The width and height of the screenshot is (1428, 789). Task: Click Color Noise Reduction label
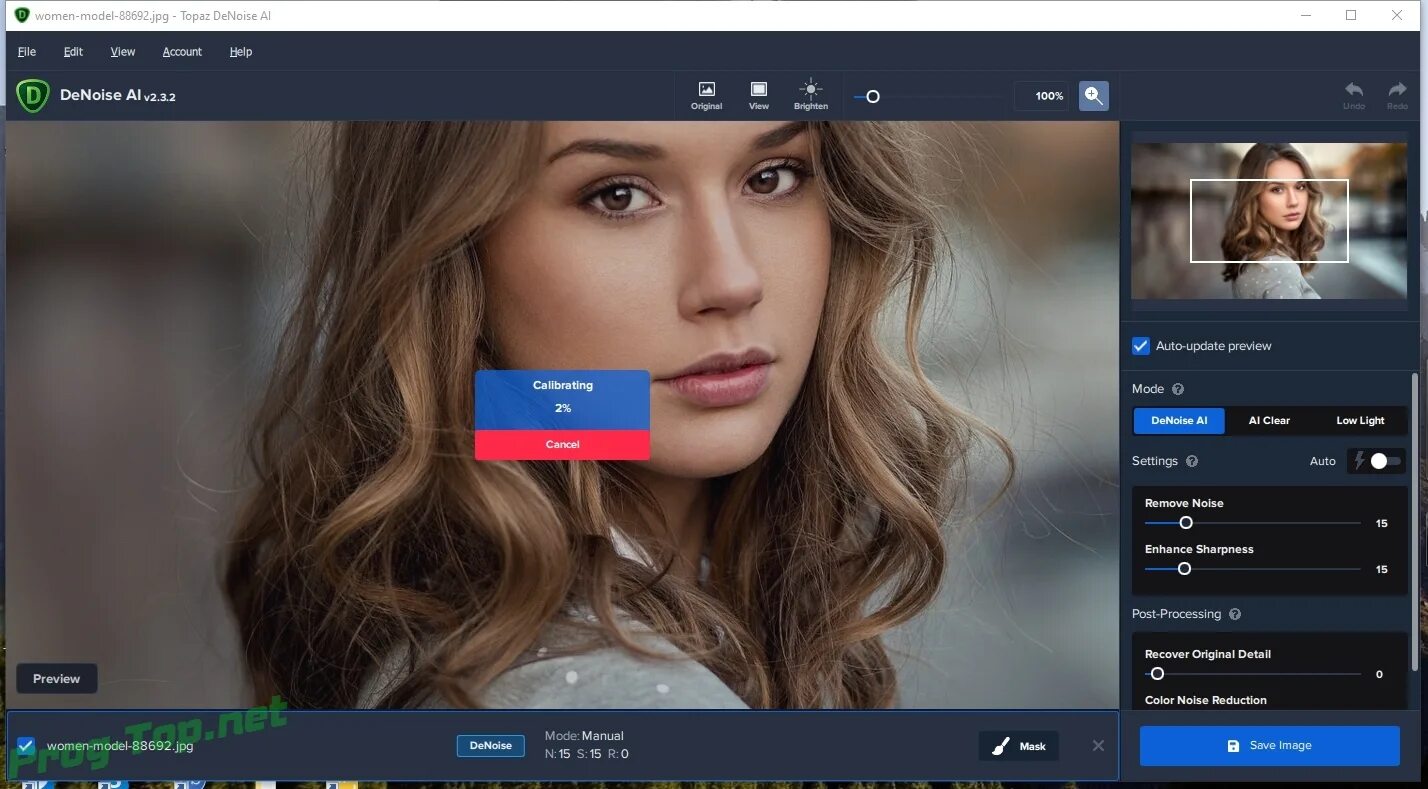[1206, 700]
